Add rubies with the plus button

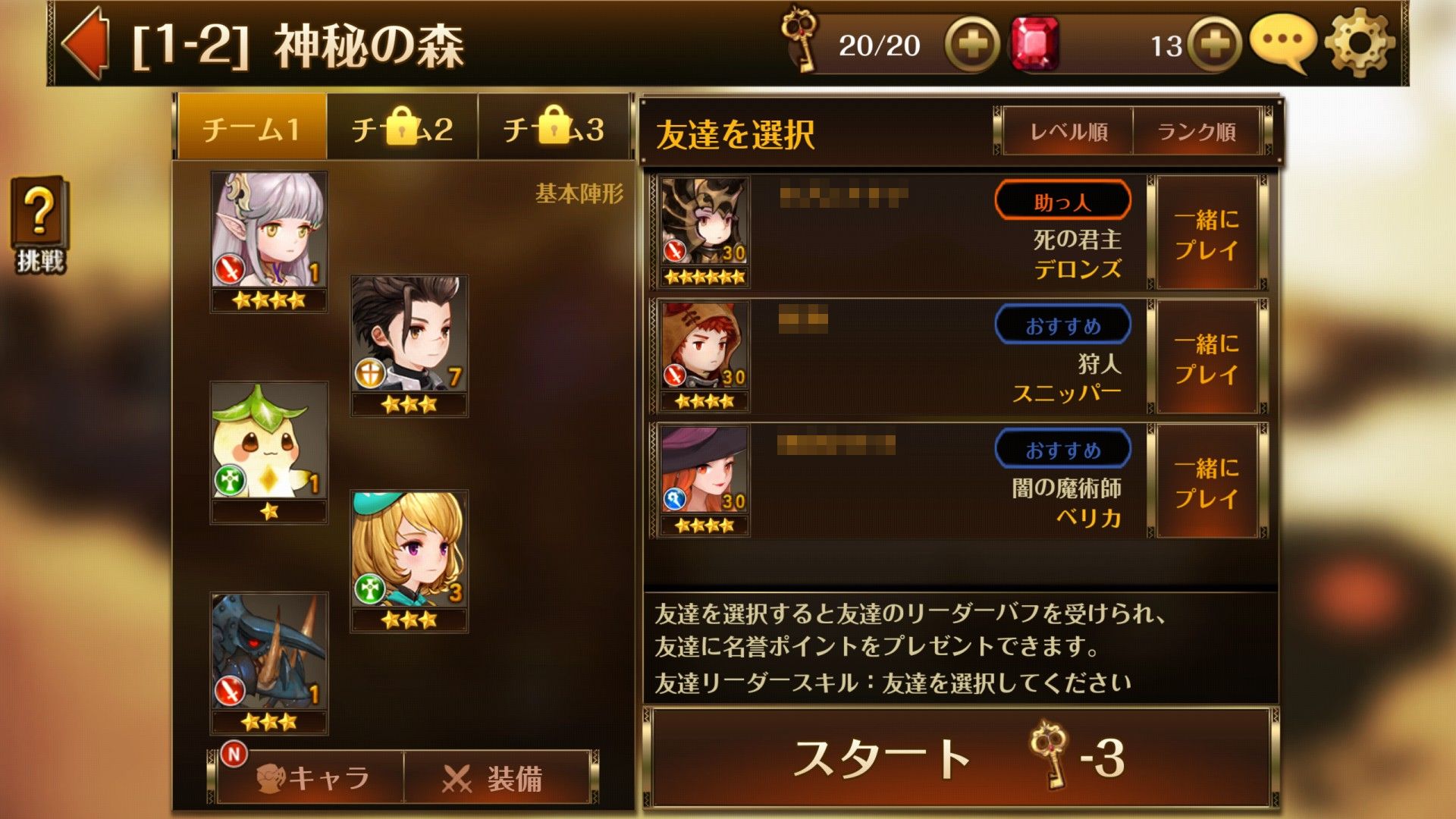[1215, 45]
